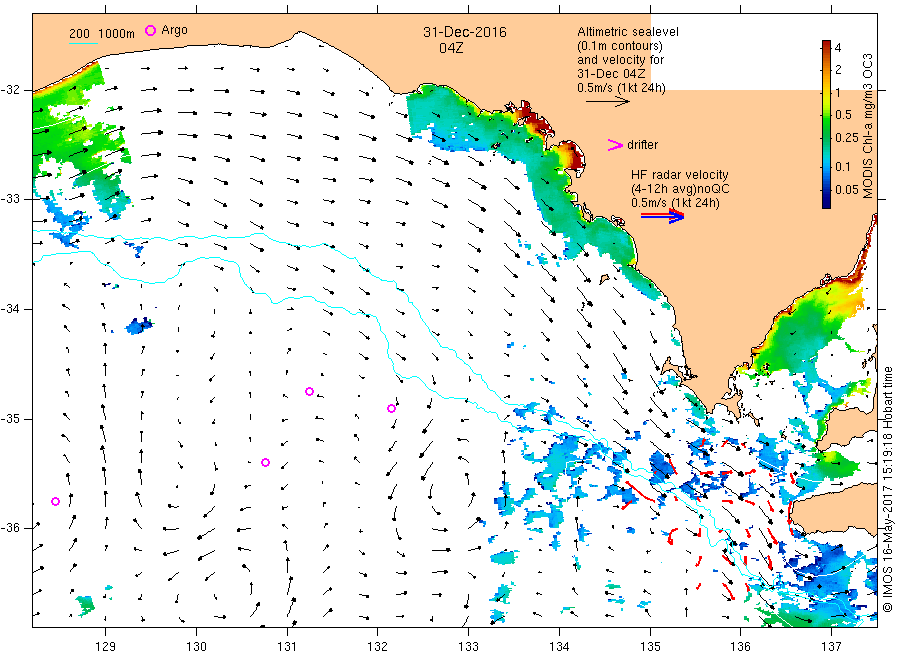Image resolution: width=900 pixels, height=660 pixels.
Task: Click the dark blue bottom of the chlorophyll colorbar
Action: 827,203
